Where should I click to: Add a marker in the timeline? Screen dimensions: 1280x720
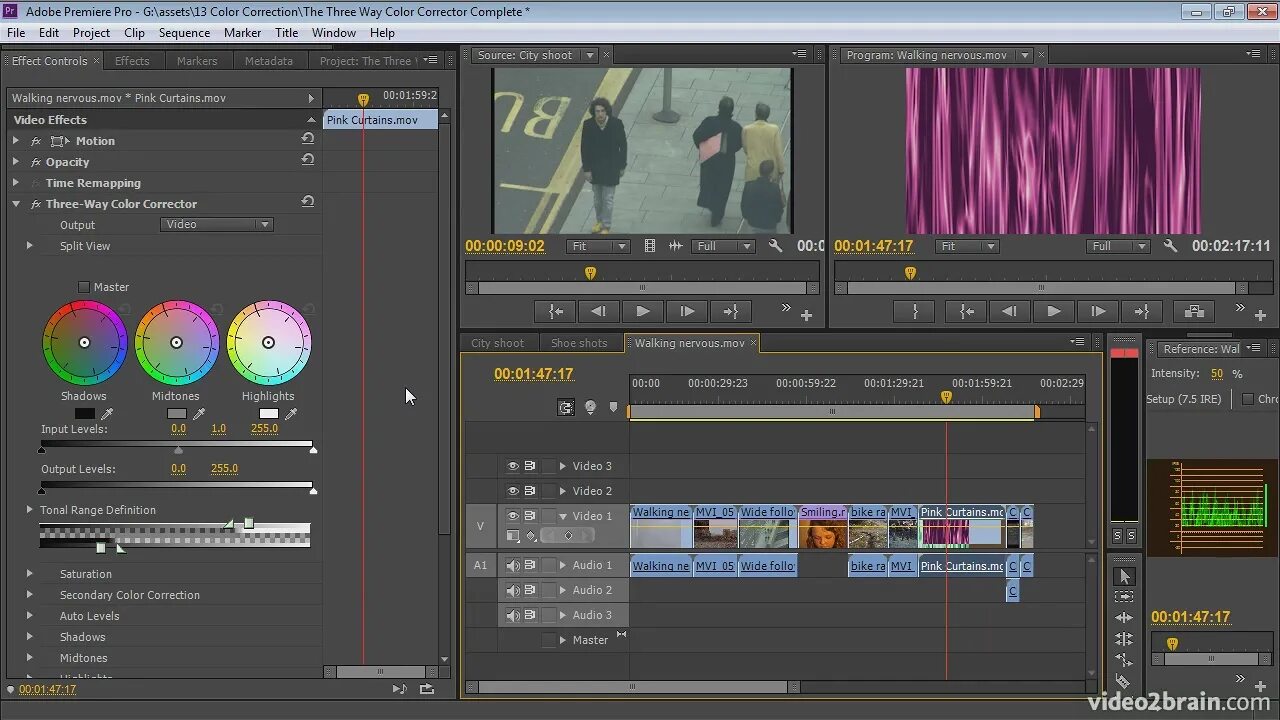[614, 407]
